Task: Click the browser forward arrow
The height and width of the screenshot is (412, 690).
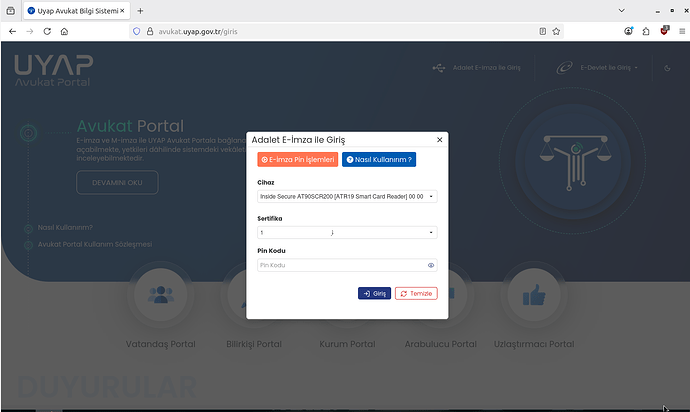Action: click(29, 31)
